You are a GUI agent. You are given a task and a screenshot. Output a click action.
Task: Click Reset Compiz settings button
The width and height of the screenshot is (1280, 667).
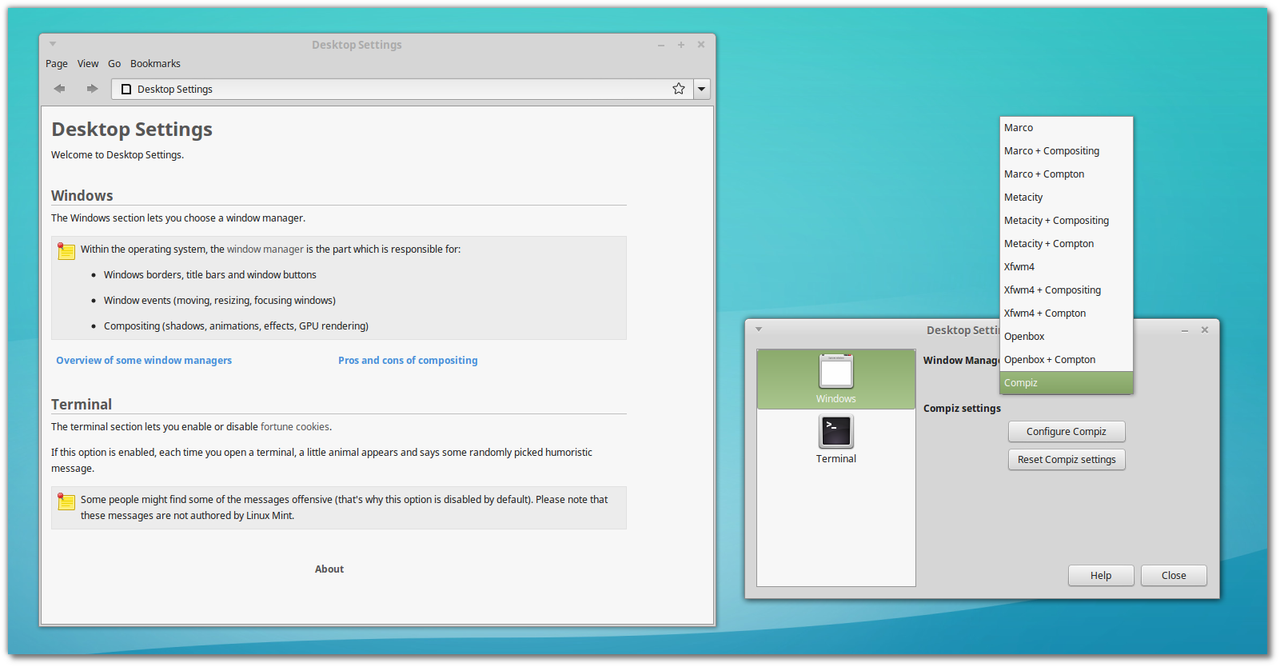[x=1066, y=460]
